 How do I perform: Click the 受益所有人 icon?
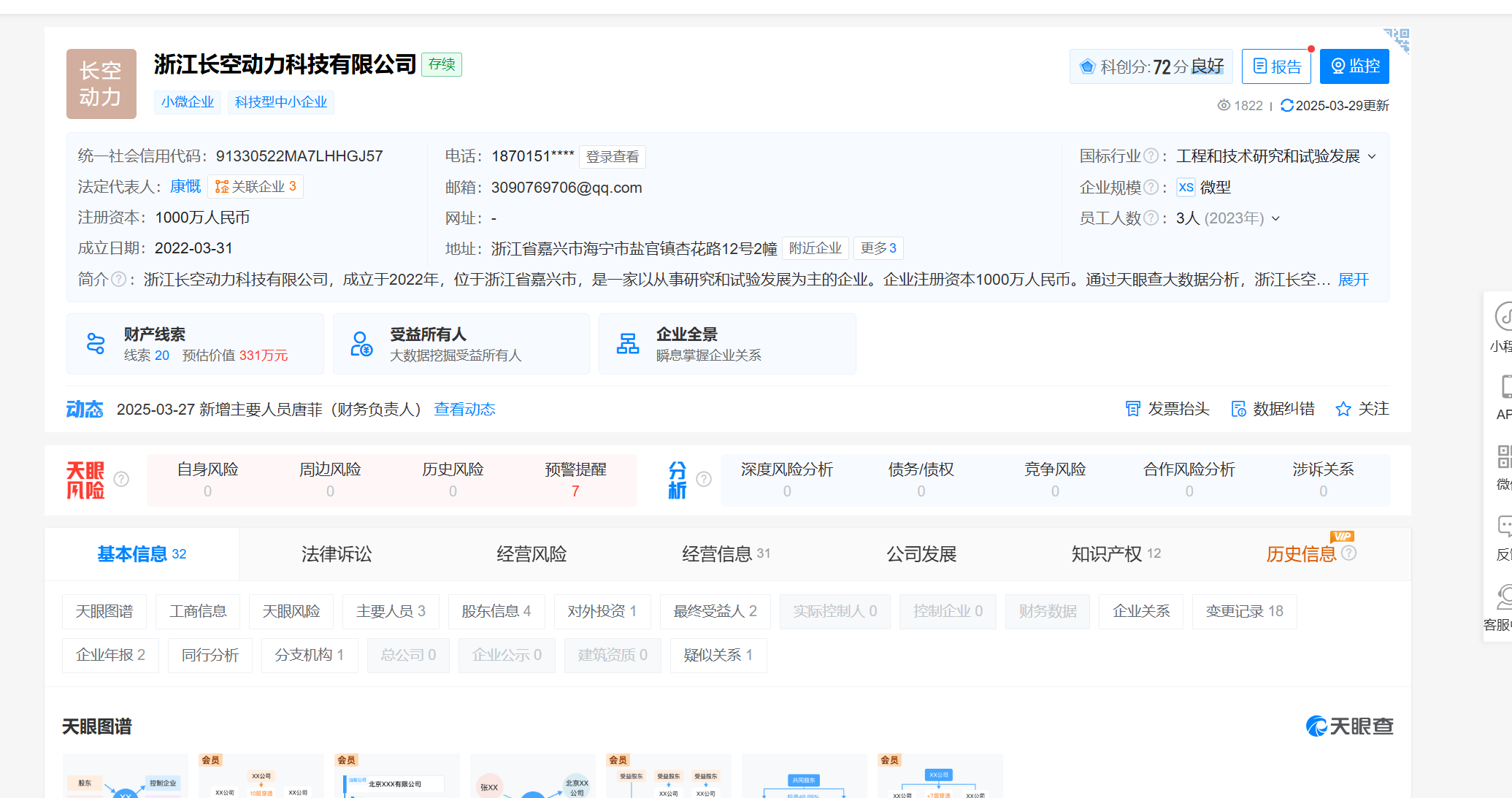[361, 344]
